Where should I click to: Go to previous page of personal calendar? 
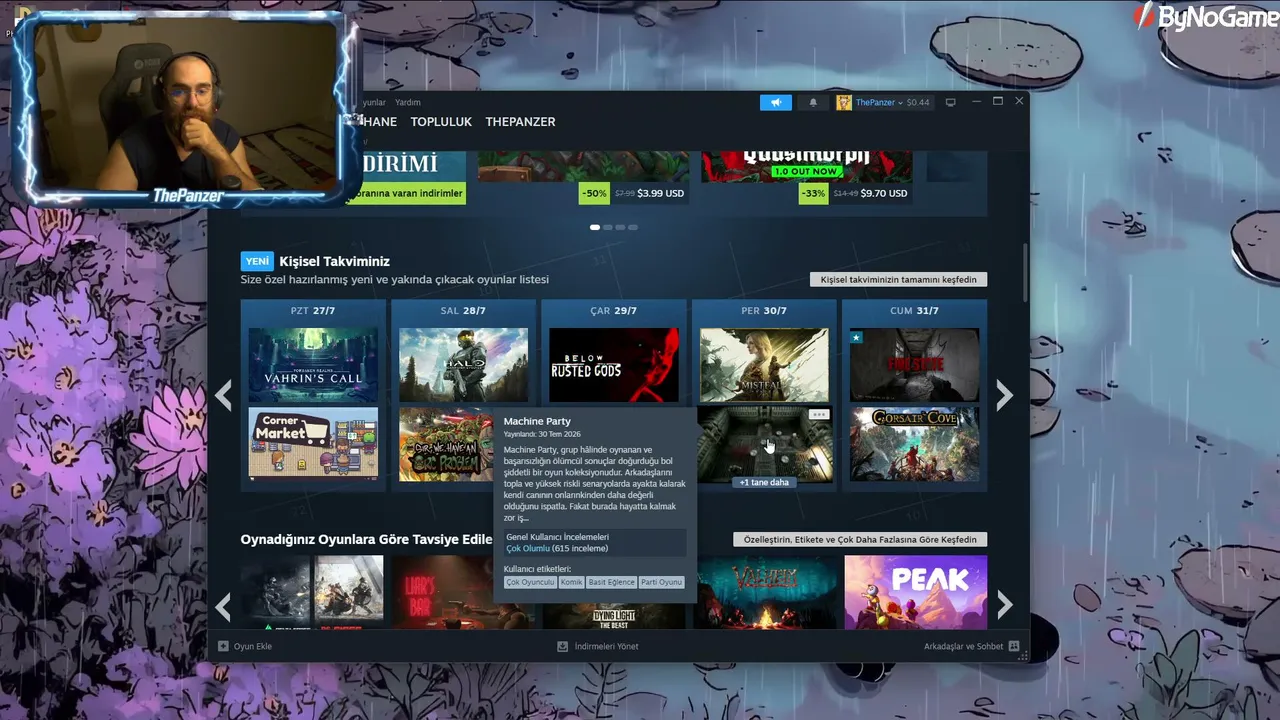pos(223,395)
